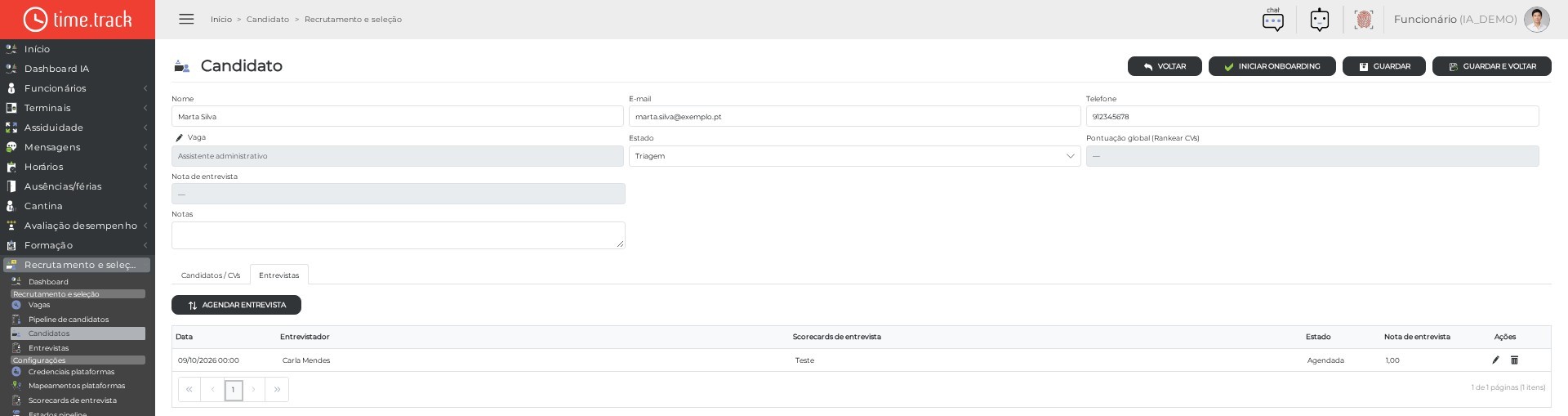This screenshot has width=1568, height=416.
Task: Open Candidatos in sidebar submenu
Action: (x=78, y=333)
